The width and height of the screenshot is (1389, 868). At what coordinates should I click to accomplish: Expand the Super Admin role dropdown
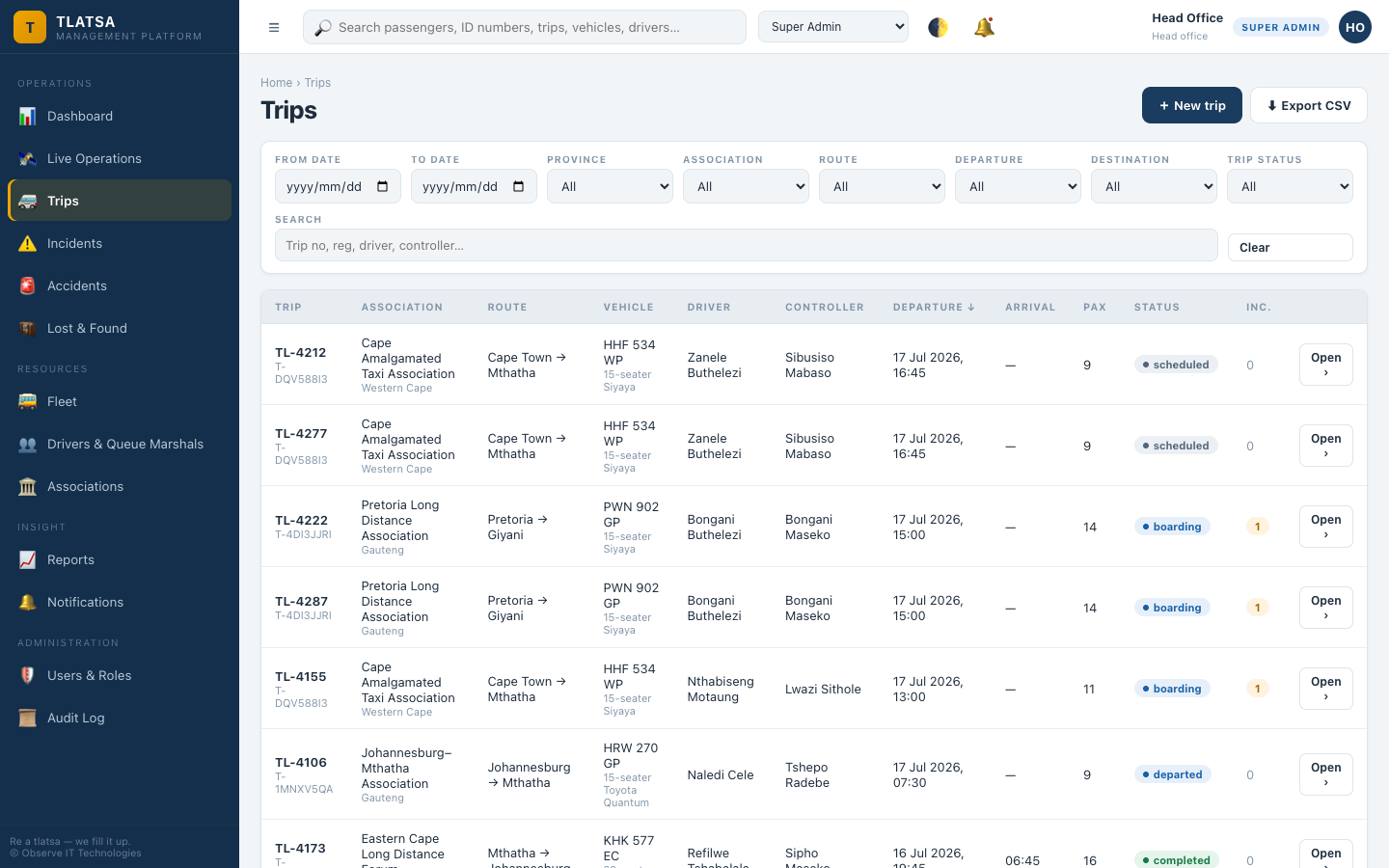click(833, 27)
